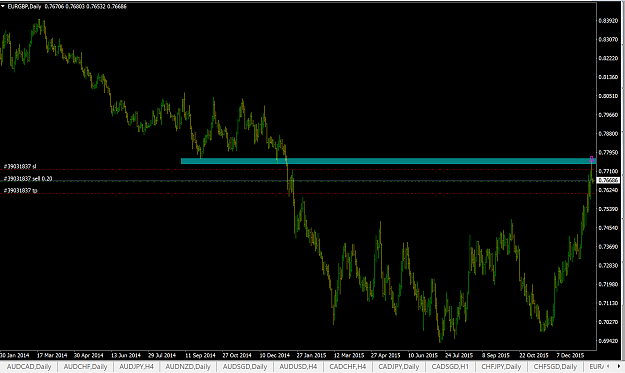The image size is (625, 373).
Task: Click the 0.83920 price axis label
Action: click(x=609, y=20)
